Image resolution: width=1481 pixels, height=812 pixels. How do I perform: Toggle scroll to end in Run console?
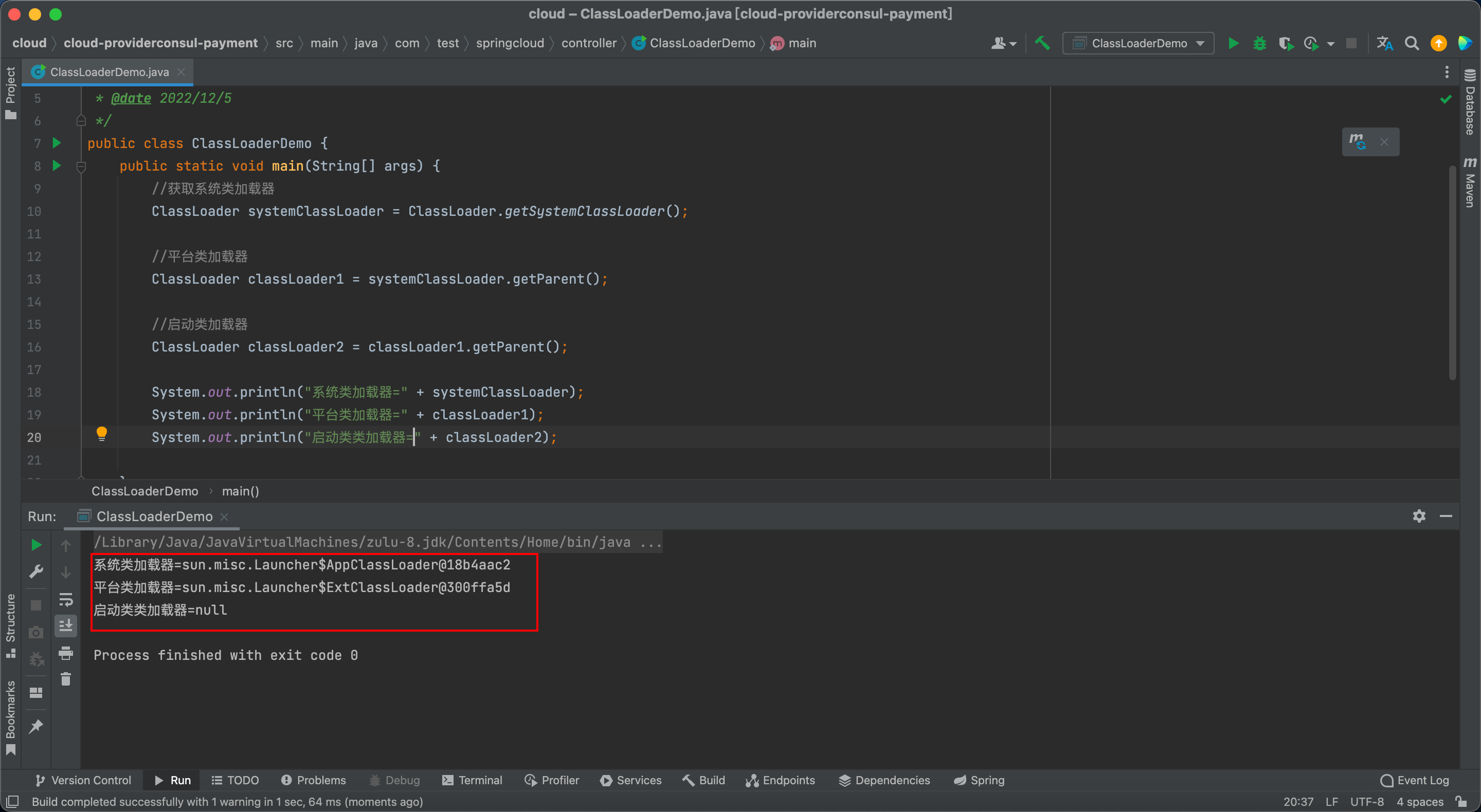(65, 626)
